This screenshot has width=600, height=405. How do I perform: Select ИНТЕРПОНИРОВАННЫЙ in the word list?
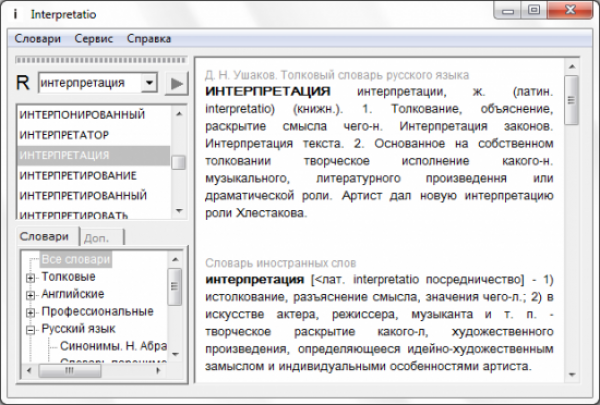[x=82, y=115]
